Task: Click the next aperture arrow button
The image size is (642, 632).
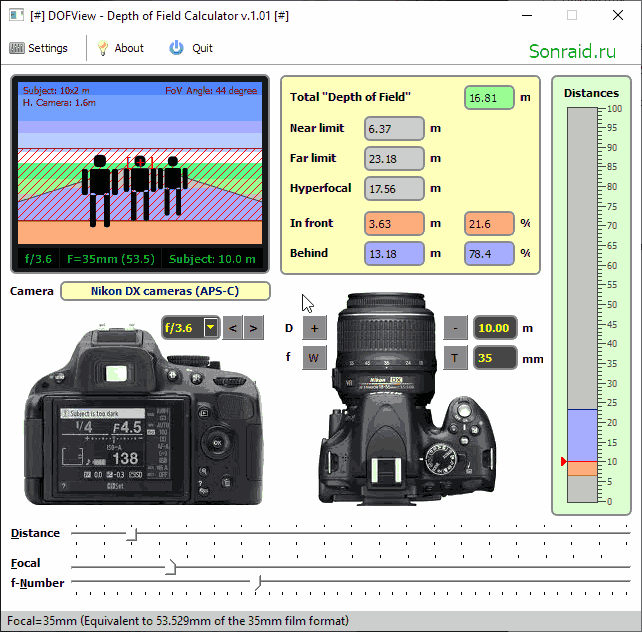Action: (x=253, y=328)
